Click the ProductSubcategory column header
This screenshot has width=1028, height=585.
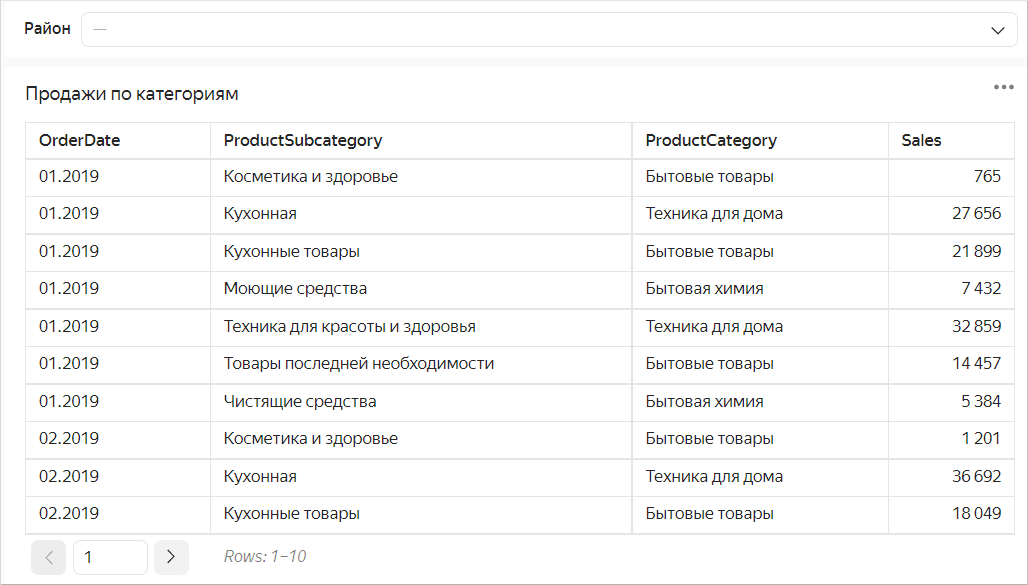click(303, 140)
